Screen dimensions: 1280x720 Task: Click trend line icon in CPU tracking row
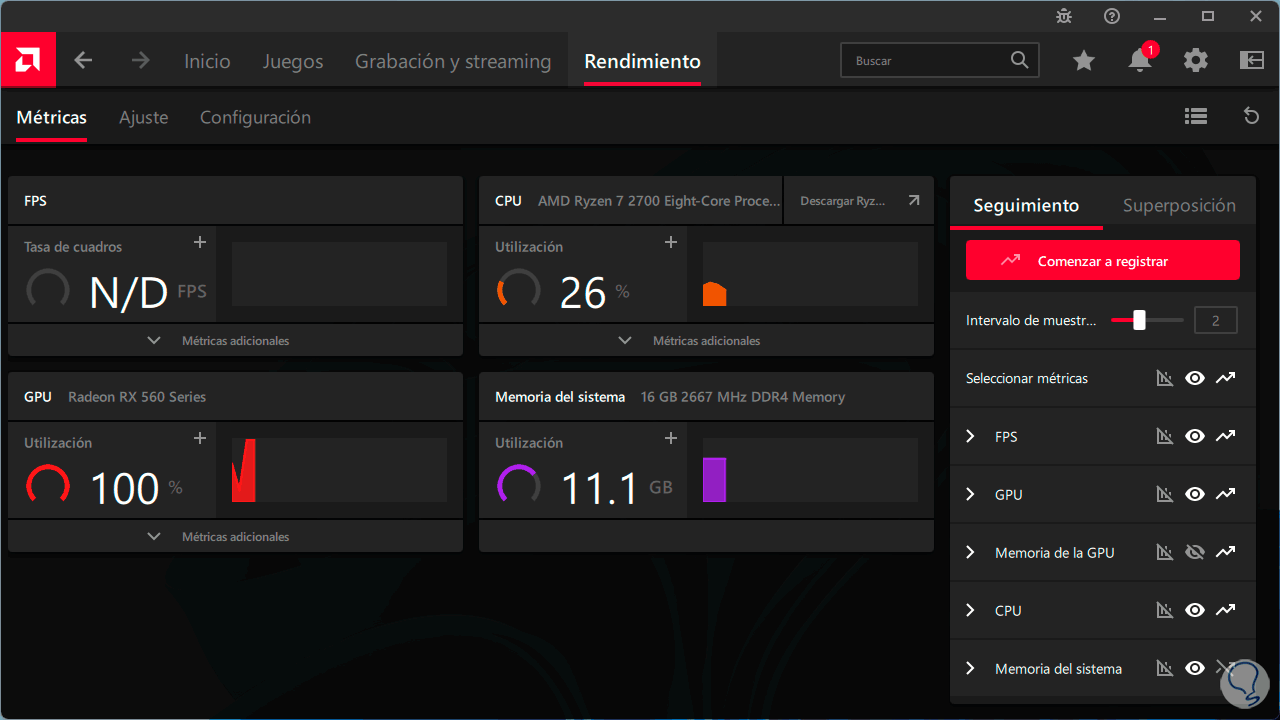click(x=1226, y=610)
